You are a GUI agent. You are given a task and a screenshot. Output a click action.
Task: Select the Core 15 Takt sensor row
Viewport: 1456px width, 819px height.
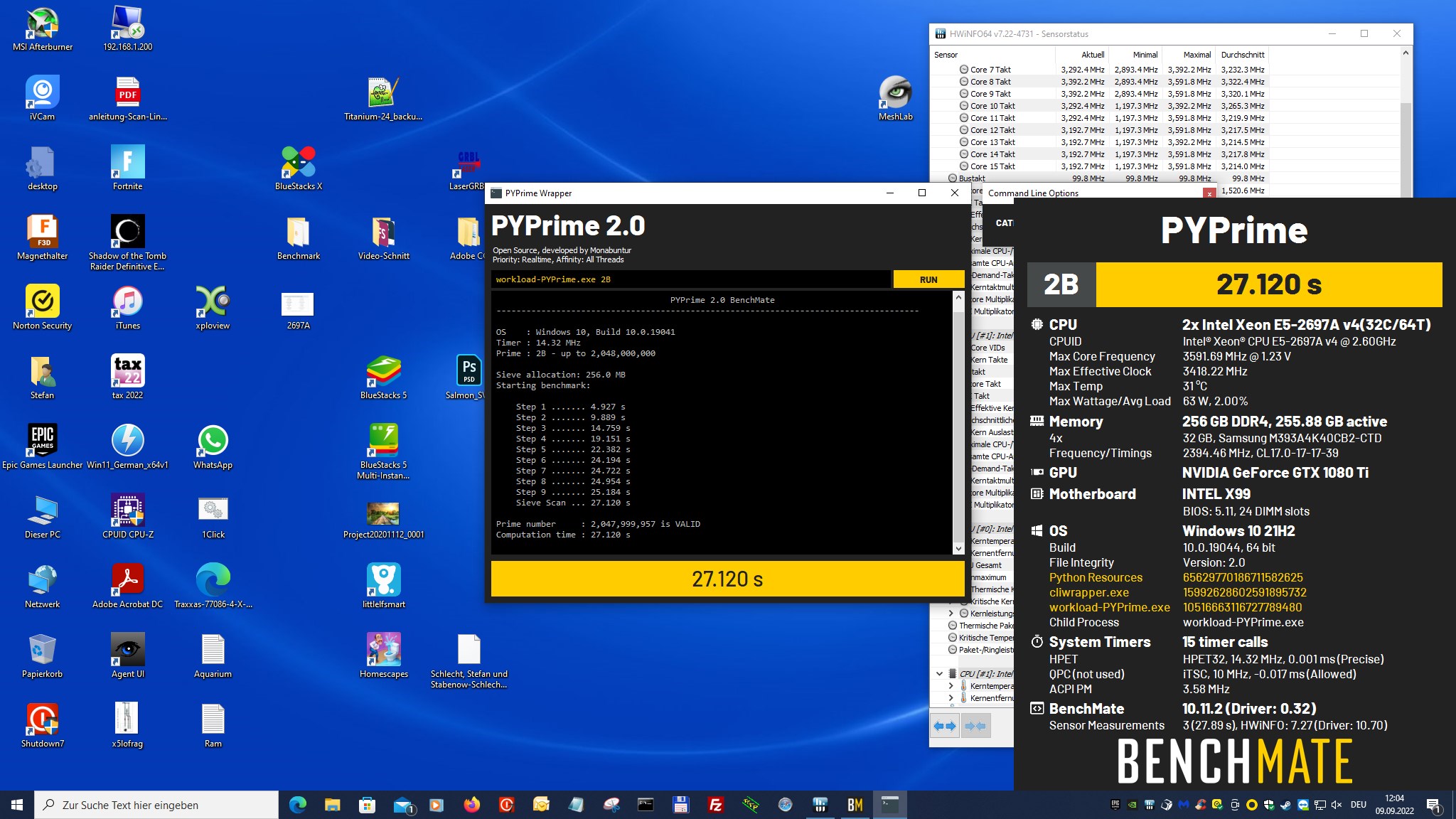coord(1100,166)
